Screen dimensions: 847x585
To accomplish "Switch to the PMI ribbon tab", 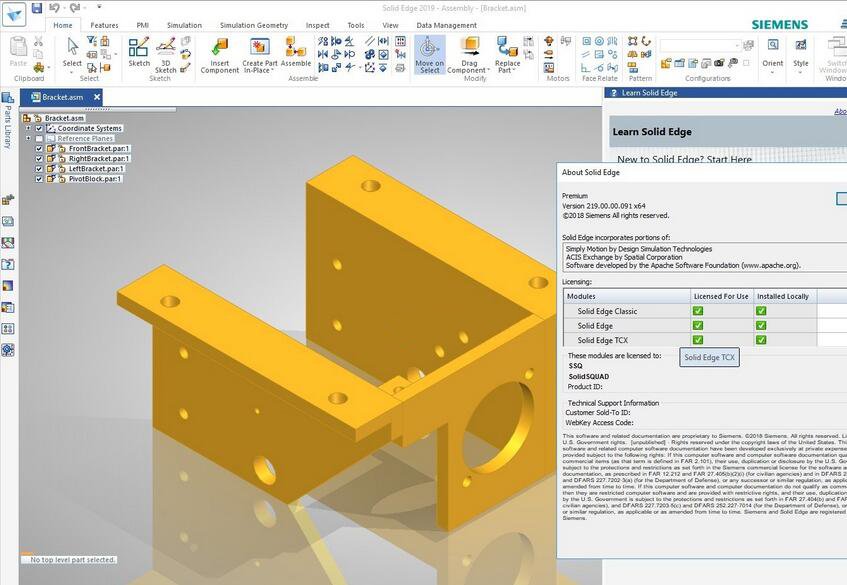I will coord(143,25).
